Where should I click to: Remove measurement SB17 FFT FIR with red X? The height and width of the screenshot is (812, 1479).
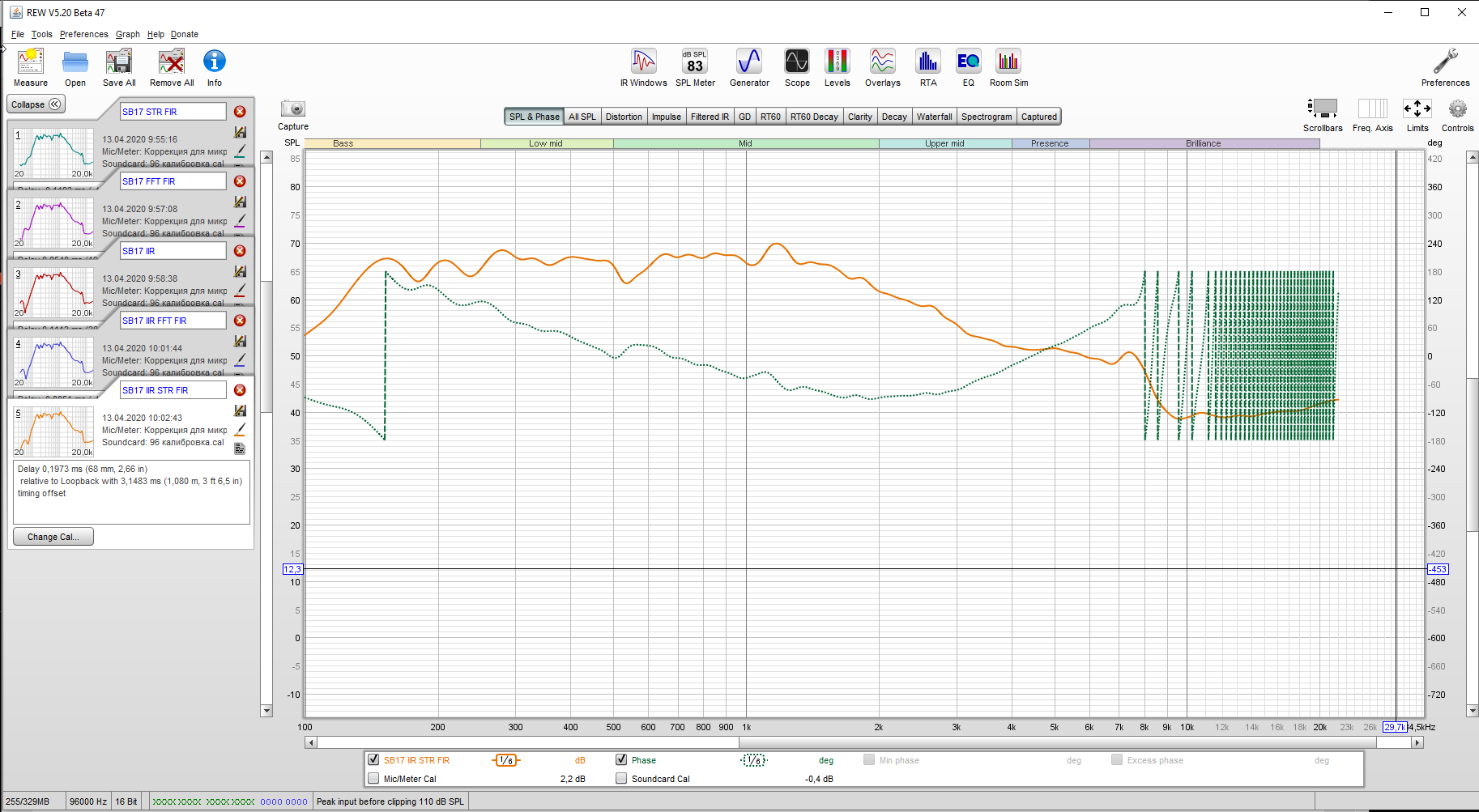[x=240, y=181]
